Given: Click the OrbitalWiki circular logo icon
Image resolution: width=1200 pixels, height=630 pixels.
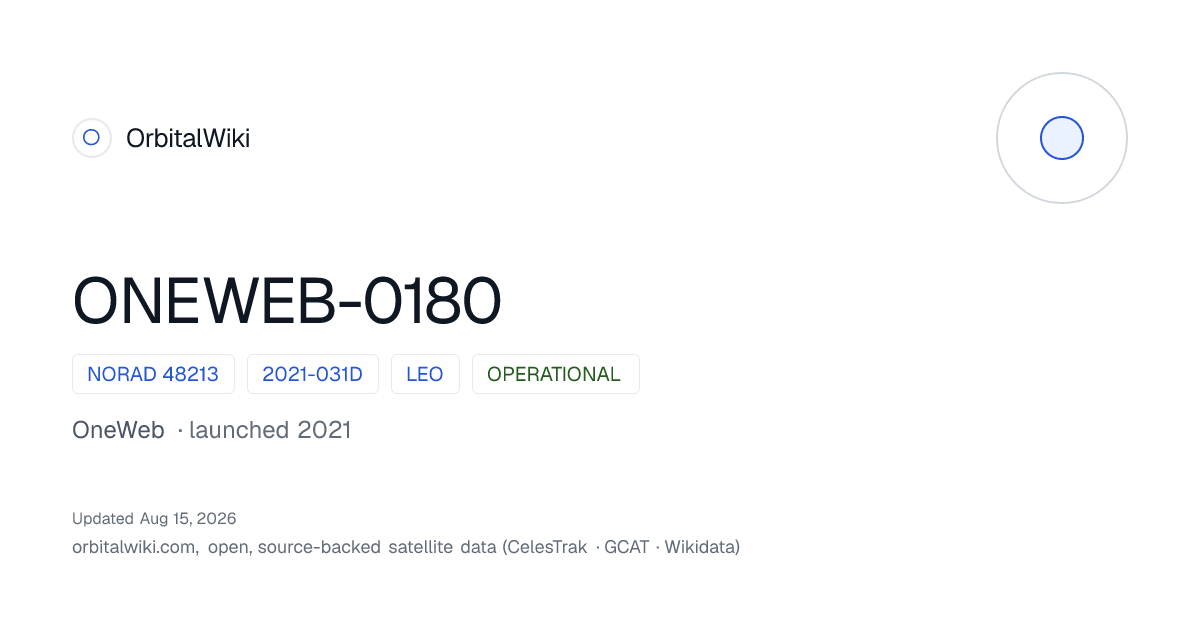Looking at the screenshot, I should tap(91, 138).
